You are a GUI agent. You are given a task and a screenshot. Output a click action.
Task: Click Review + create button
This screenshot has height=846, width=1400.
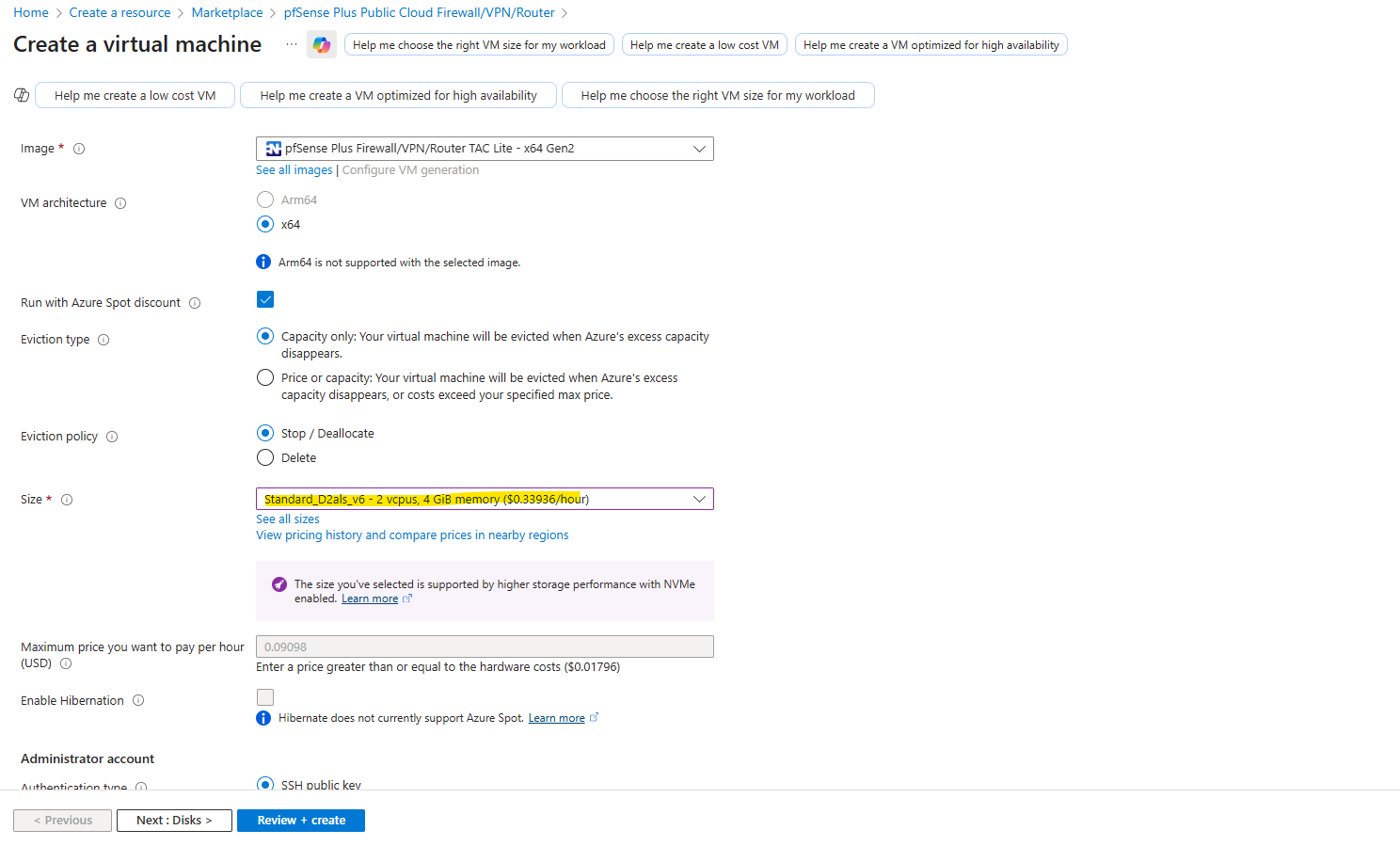(301, 821)
